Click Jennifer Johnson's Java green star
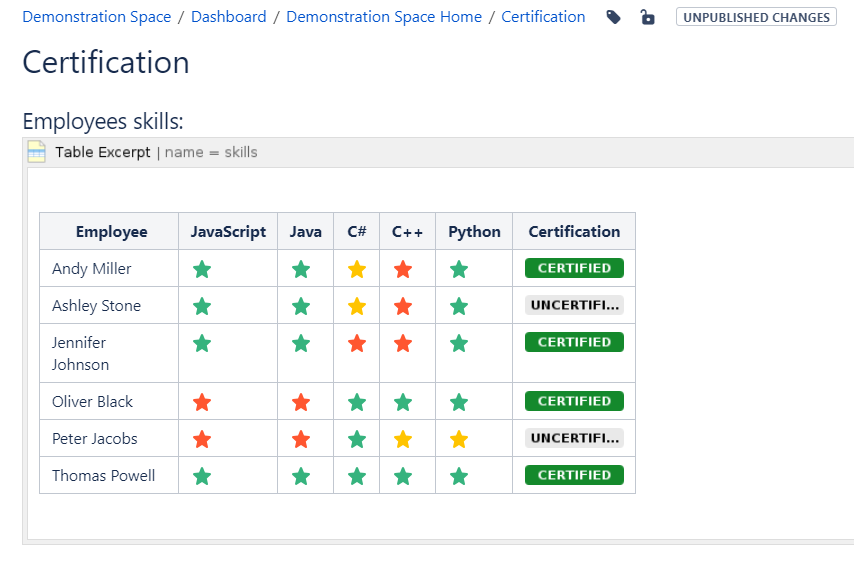The width and height of the screenshot is (854, 572). coord(301,343)
